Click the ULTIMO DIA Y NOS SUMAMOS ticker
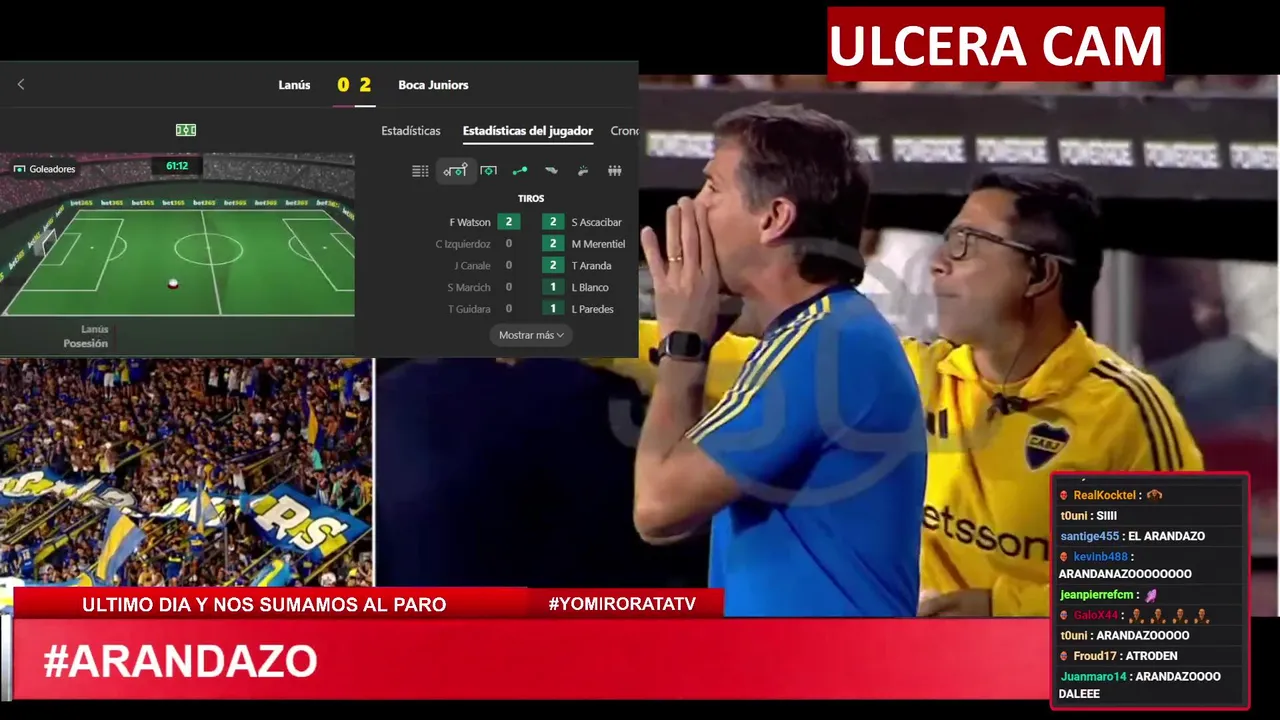Screen dimensions: 1280x720 (264, 605)
